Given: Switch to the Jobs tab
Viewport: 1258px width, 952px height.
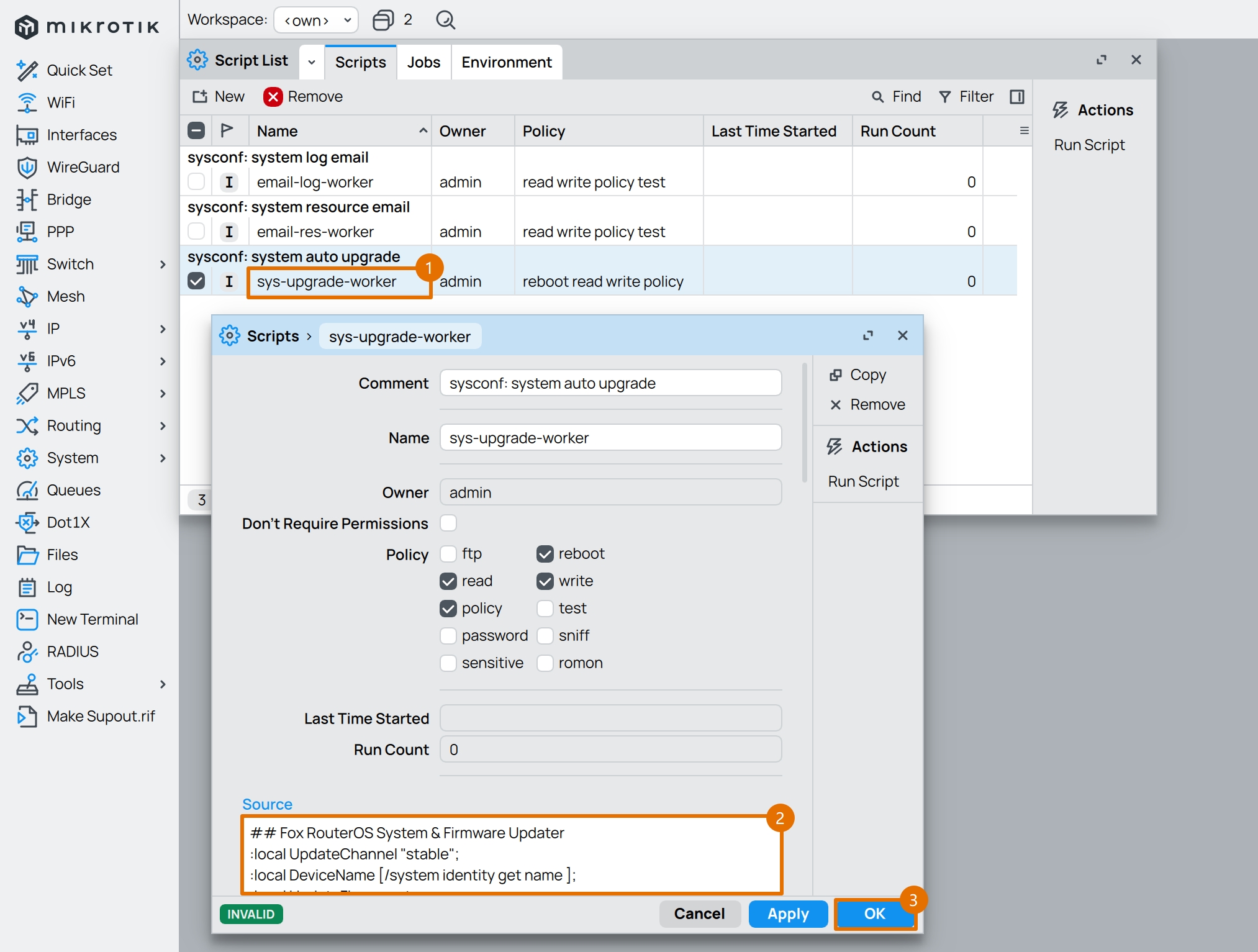Looking at the screenshot, I should click(x=423, y=62).
